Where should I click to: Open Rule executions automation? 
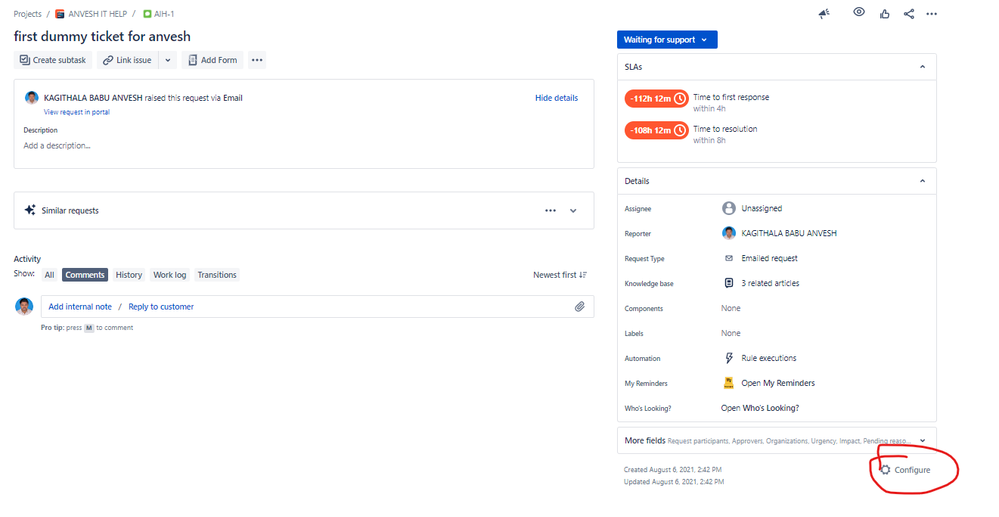[x=768, y=358]
